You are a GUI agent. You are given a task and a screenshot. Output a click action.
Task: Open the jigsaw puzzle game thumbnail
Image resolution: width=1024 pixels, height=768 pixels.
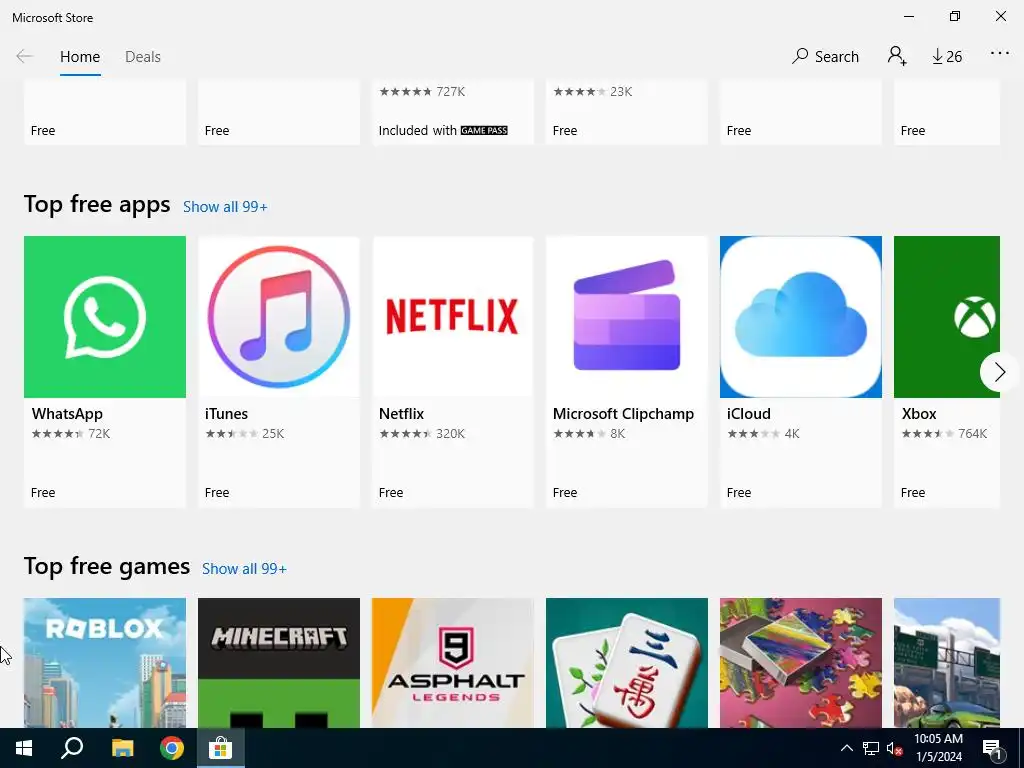(801, 663)
